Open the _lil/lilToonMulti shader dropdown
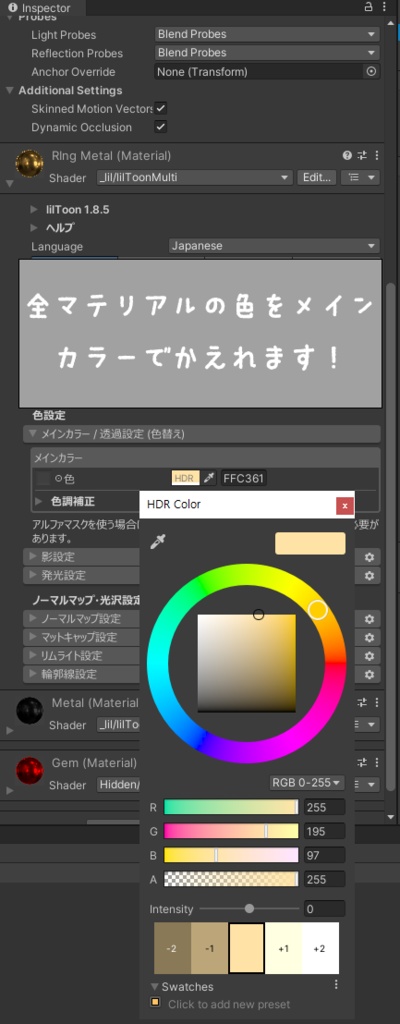This screenshot has height=1024, width=400. pyautogui.click(x=194, y=177)
